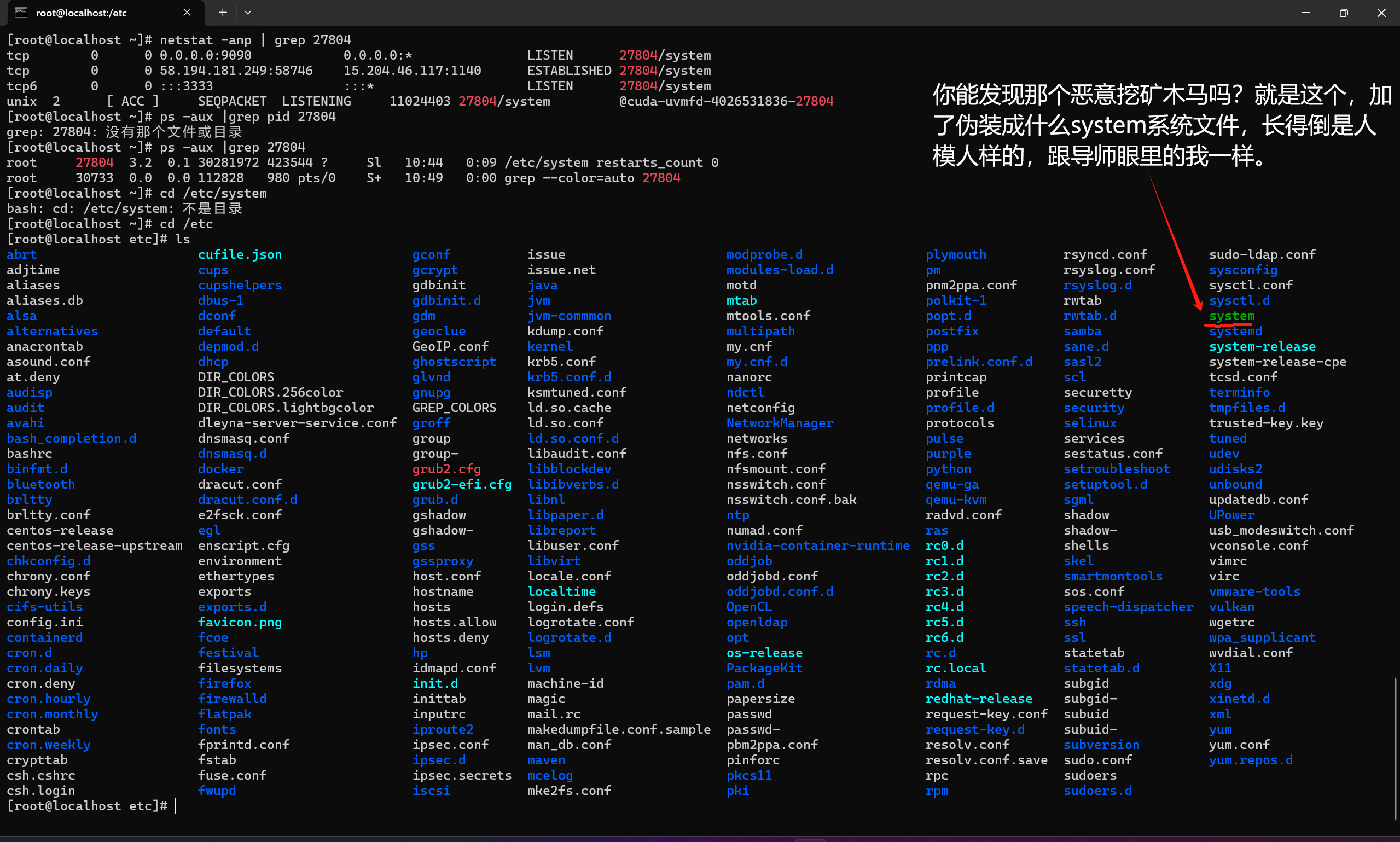This screenshot has width=1400, height=842.
Task: Click the sysconfig file entry
Action: (x=1243, y=269)
